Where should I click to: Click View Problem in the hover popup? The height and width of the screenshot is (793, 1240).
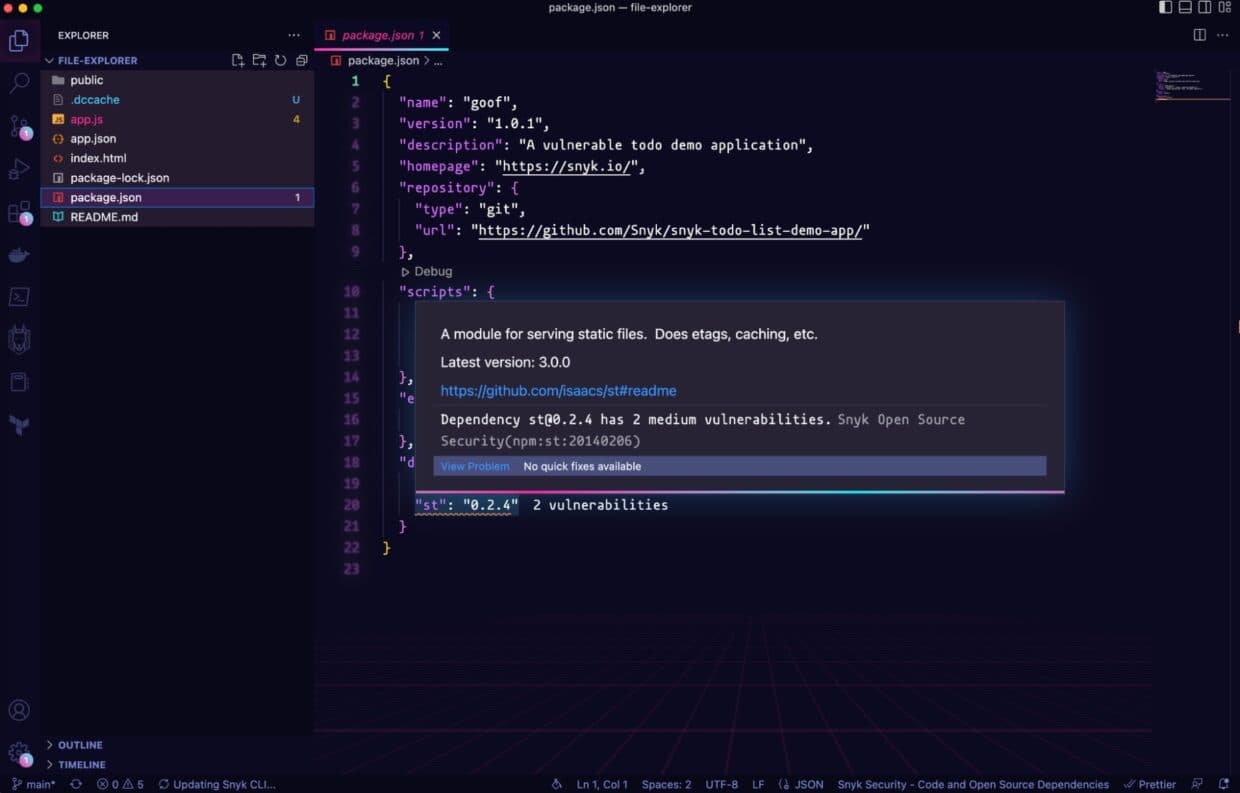474,466
